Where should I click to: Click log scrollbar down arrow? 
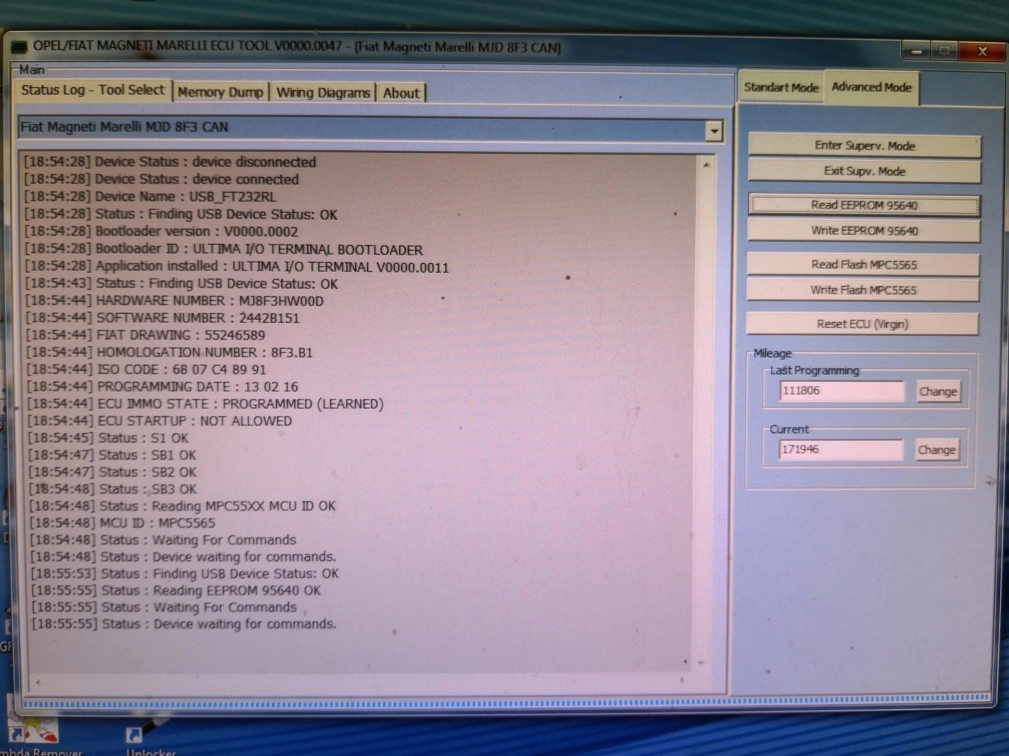point(701,662)
